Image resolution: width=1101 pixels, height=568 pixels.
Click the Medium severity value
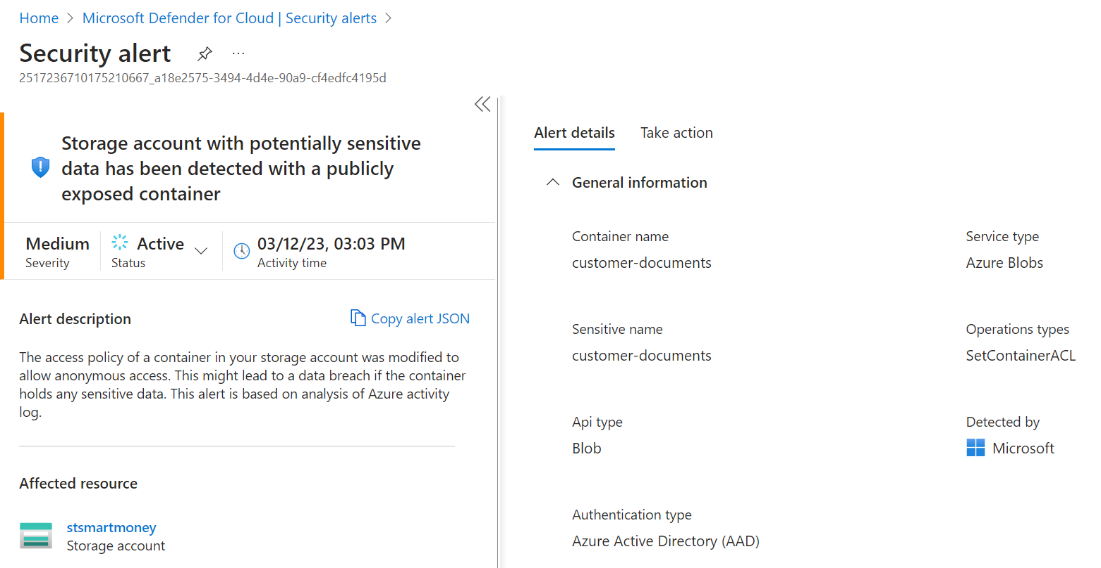[58, 244]
